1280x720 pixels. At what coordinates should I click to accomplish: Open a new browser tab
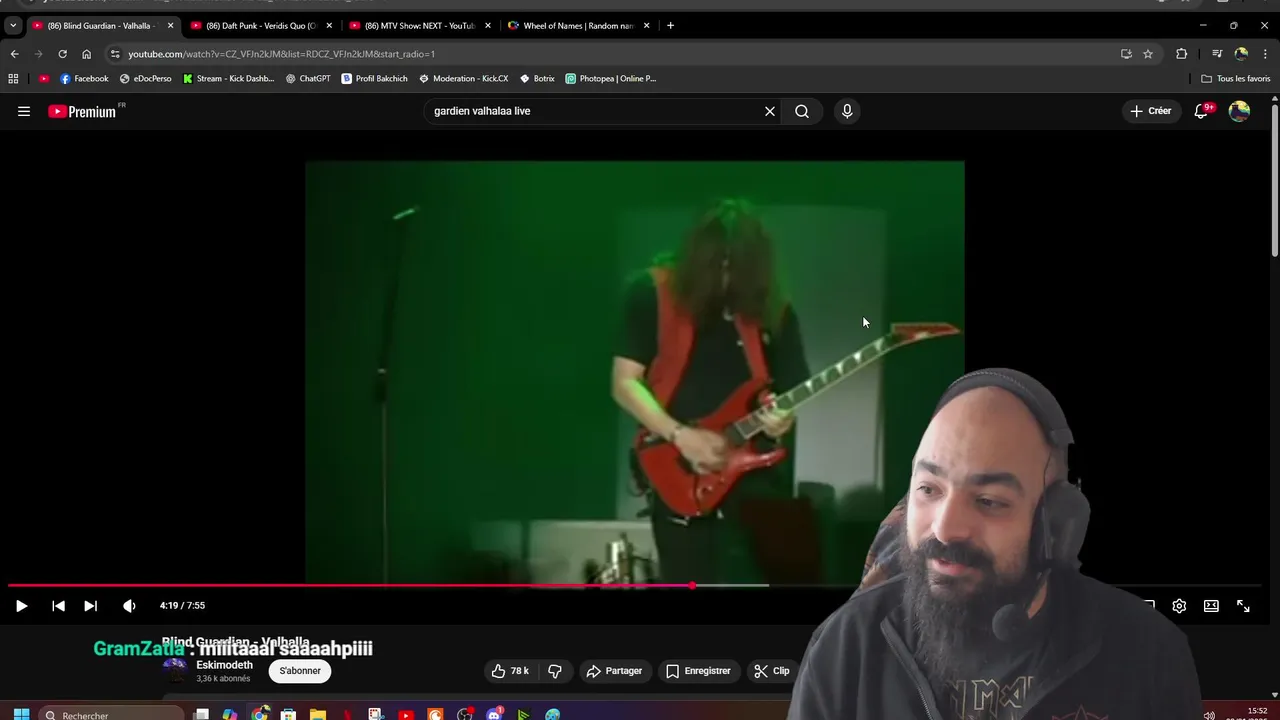click(x=670, y=25)
